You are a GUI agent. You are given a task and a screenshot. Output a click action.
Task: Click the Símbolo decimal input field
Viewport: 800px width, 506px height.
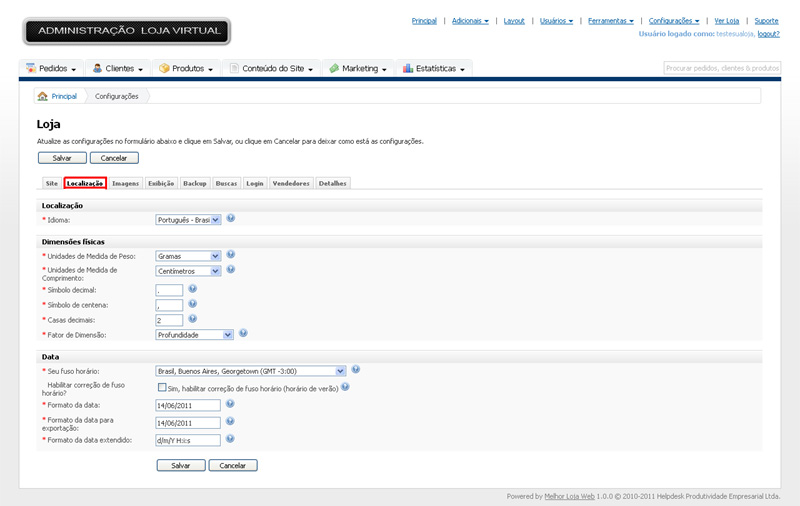point(169,290)
